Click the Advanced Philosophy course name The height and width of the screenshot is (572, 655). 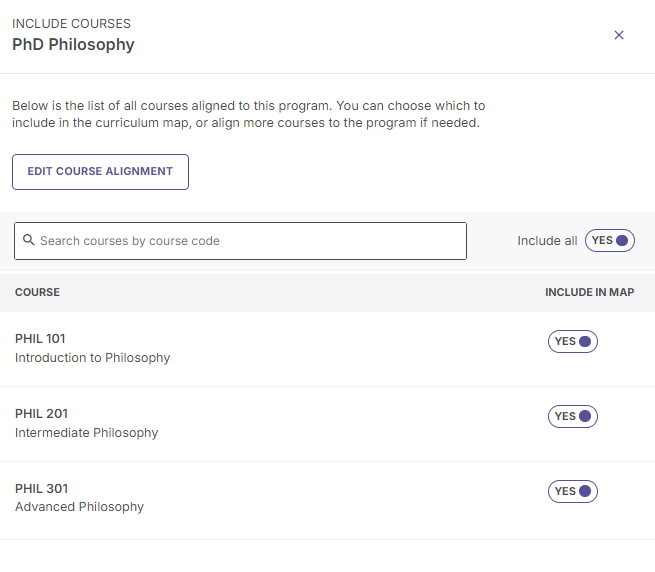pyautogui.click(x=79, y=506)
